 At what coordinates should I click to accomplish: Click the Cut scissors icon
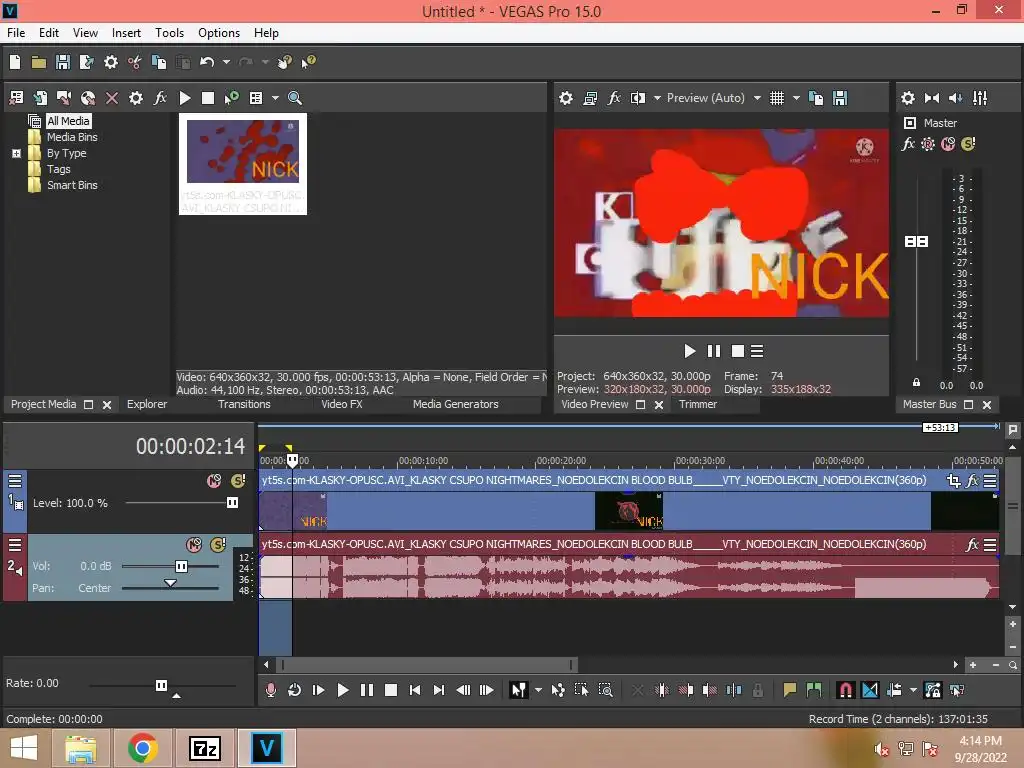click(135, 62)
